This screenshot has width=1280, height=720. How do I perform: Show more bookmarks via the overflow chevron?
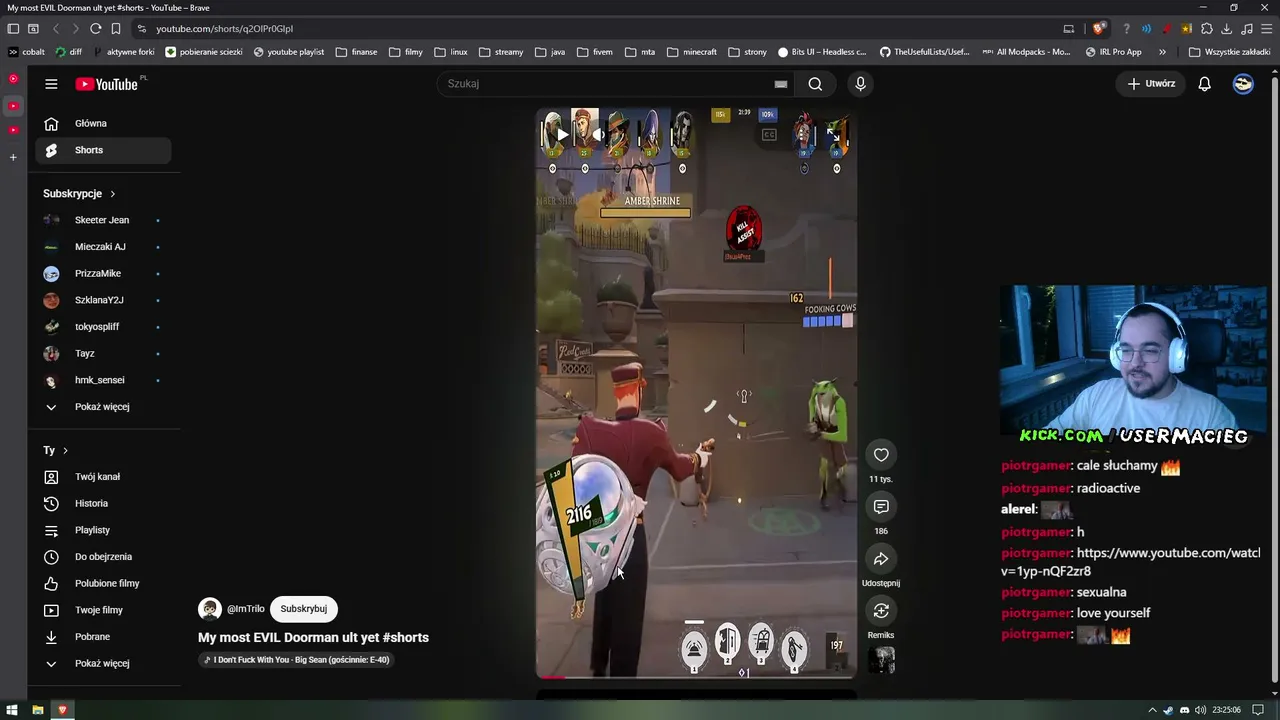pyautogui.click(x=1162, y=52)
